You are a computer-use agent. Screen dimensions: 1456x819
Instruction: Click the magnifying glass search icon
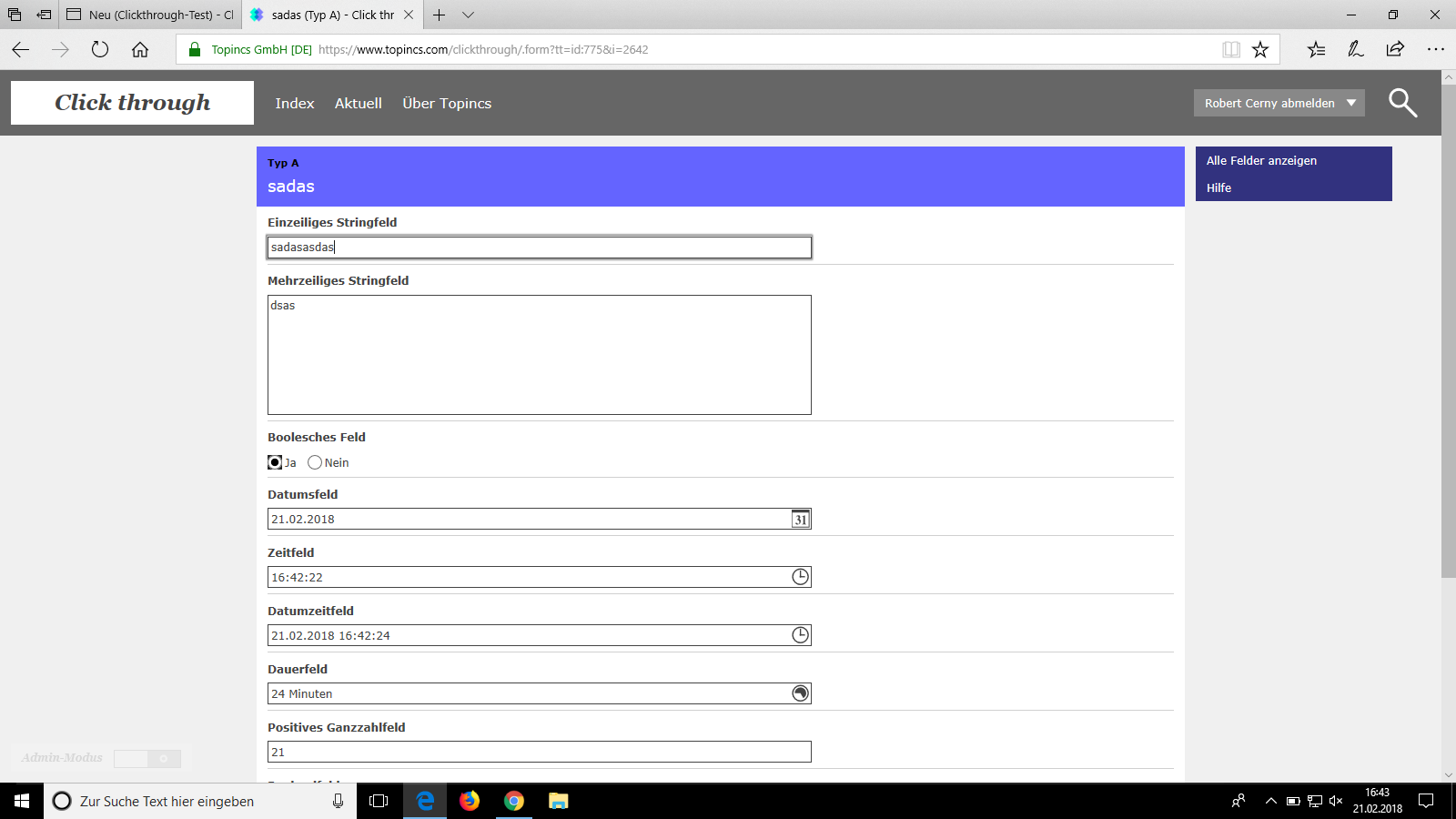point(1402,103)
